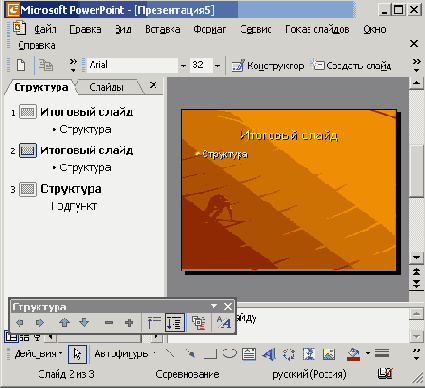Viewport: 425px width, 388px height.
Task: Click the Collapse All outline icon
Action: (x=154, y=323)
